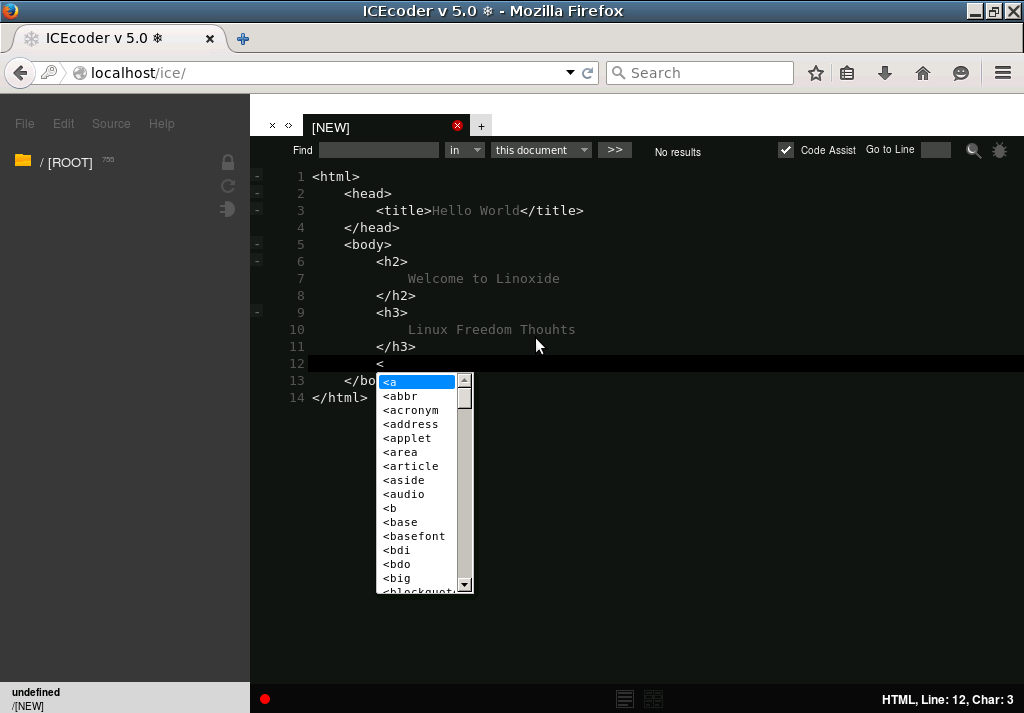Switch to split pane editor view
Image resolution: width=1024 pixels, height=713 pixels.
point(653,699)
